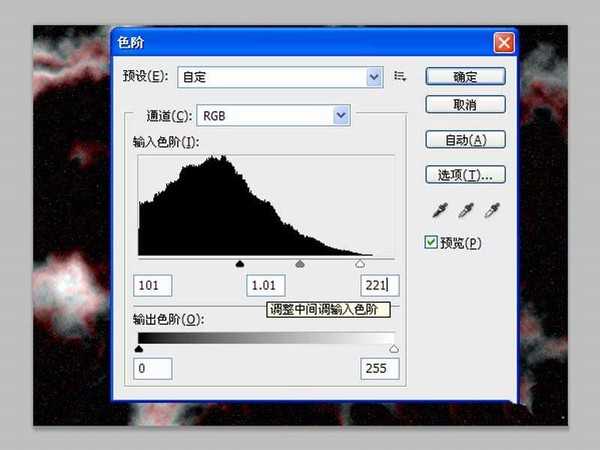Close the 色阶 dialog with the X
This screenshot has height=450, width=600.
pos(503,44)
